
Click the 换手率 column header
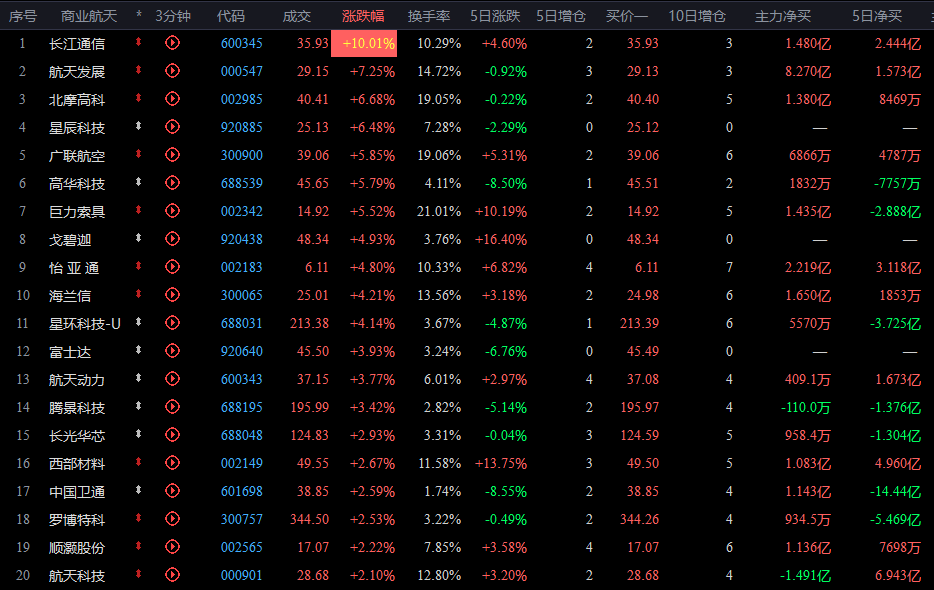[x=429, y=16]
